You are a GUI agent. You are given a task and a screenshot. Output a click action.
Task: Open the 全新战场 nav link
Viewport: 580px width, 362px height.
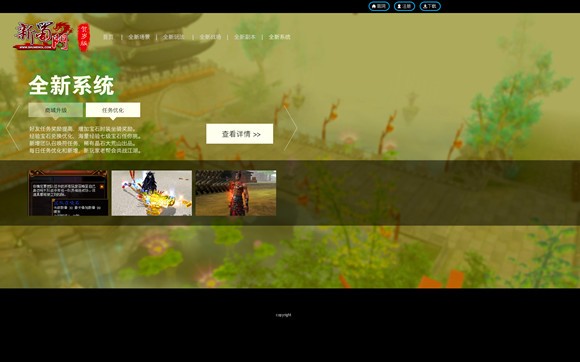[210, 37]
